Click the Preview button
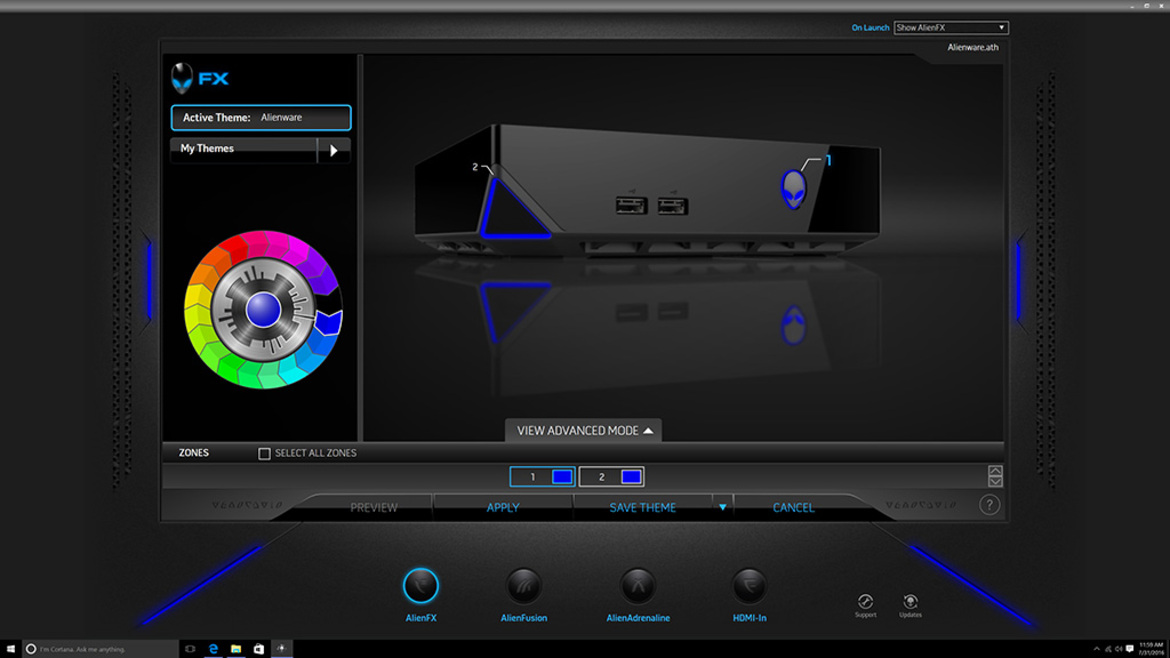This screenshot has height=658, width=1170. point(374,507)
